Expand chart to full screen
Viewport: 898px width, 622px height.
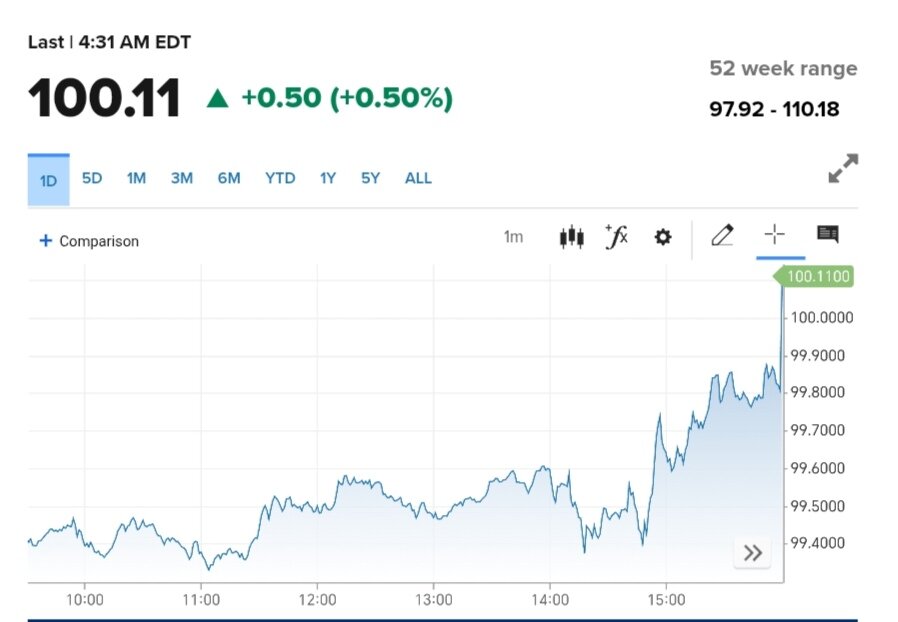pyautogui.click(x=843, y=169)
